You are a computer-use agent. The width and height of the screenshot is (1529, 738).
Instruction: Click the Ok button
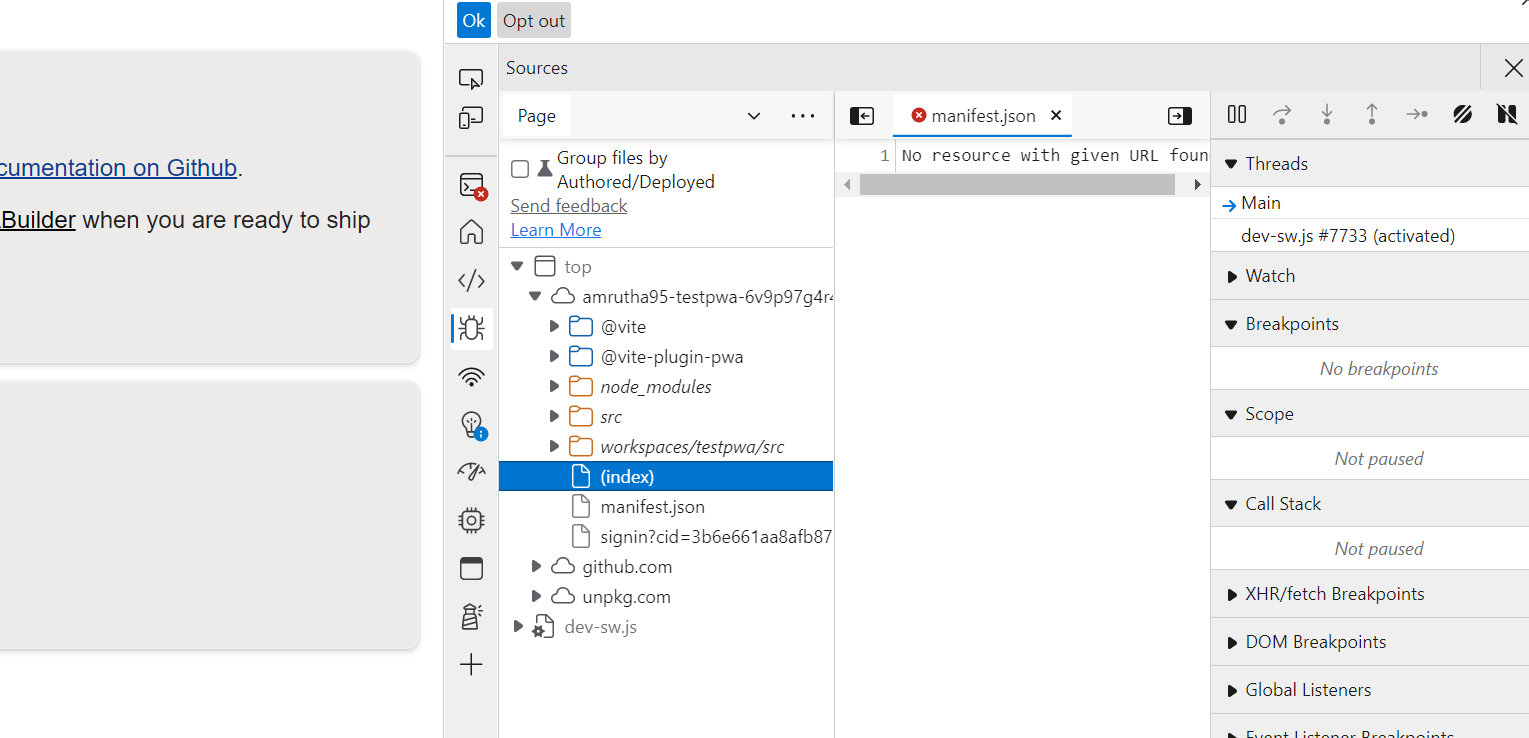pos(474,21)
